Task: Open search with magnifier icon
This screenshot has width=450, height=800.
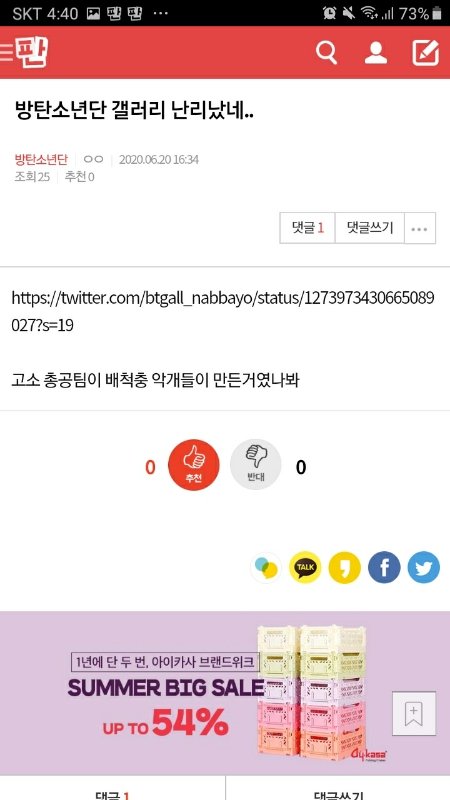Action: click(x=327, y=53)
